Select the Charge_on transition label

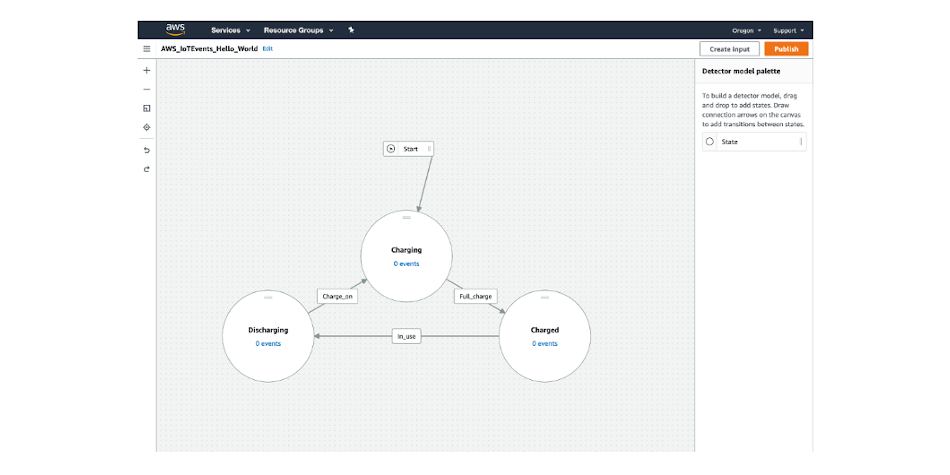pos(336,296)
